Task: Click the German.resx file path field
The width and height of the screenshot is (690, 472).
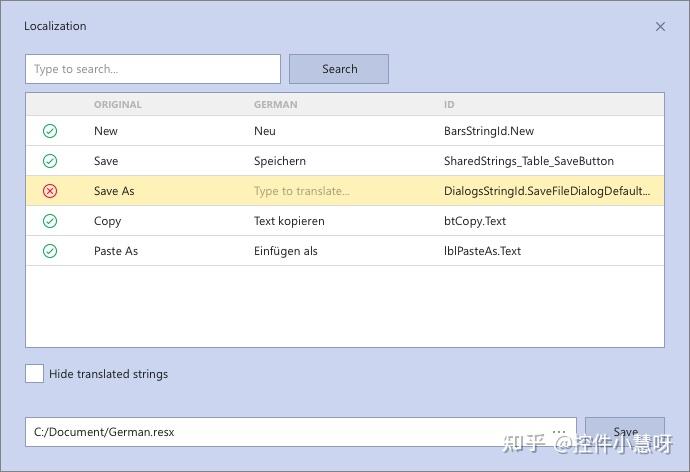Action: tap(280, 432)
